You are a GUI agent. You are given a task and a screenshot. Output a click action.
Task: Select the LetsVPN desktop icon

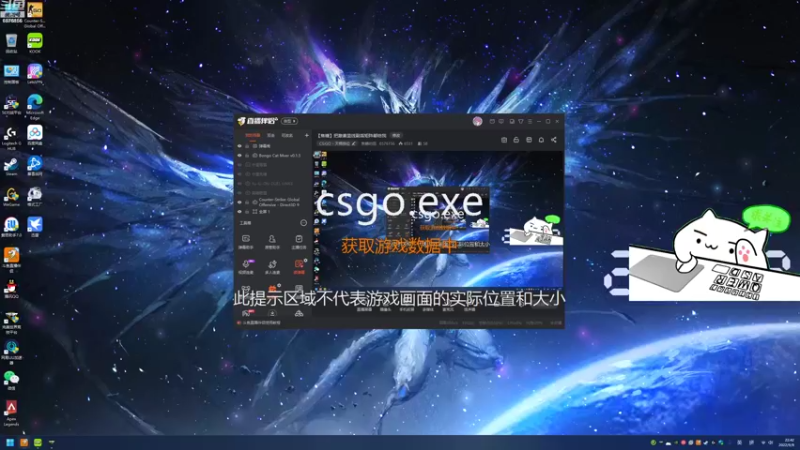point(35,73)
